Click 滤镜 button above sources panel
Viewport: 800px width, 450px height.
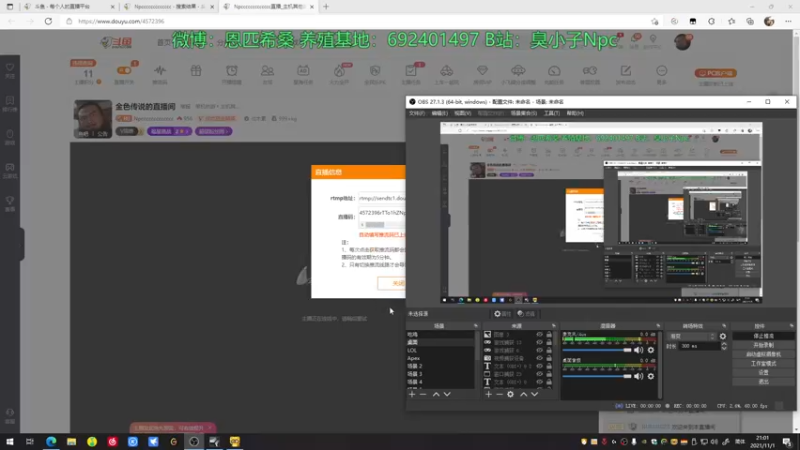click(526, 314)
